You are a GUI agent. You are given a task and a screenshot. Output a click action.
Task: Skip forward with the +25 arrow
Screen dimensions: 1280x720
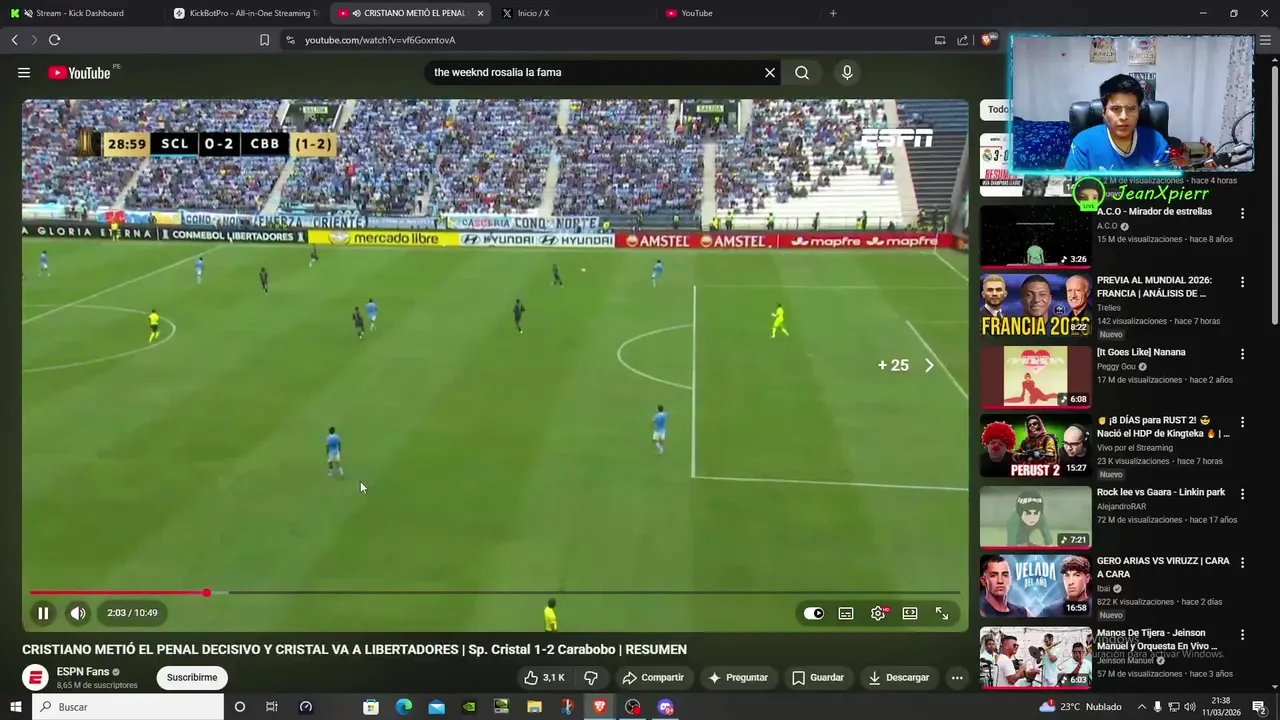tap(929, 365)
